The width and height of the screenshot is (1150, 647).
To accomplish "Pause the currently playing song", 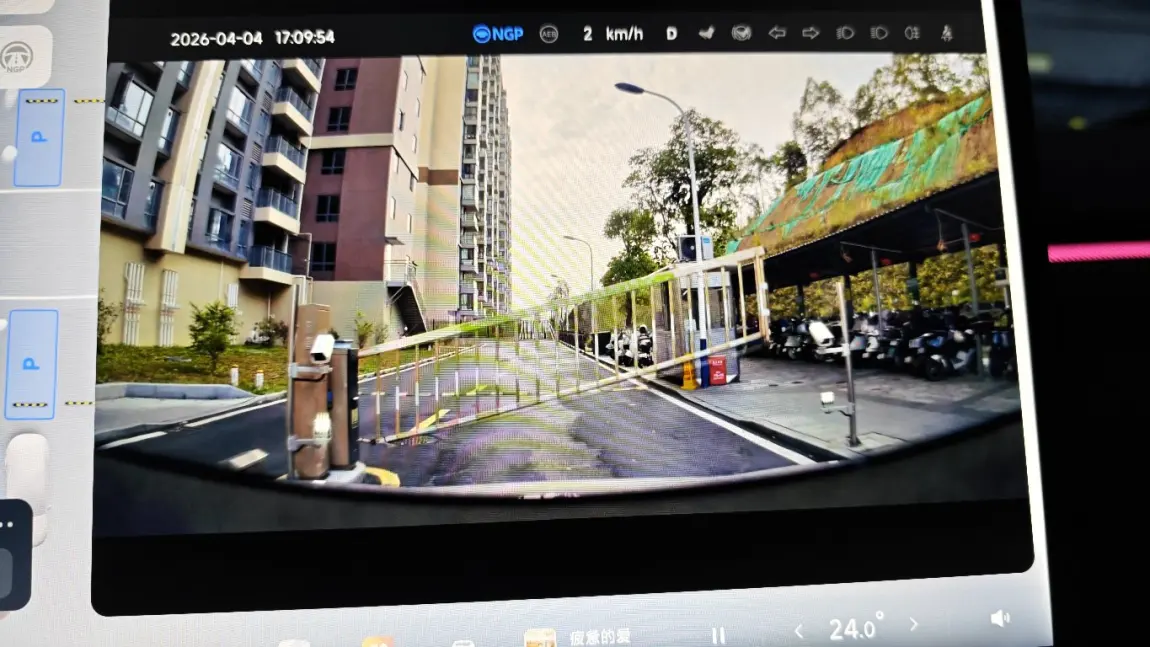I will click(717, 635).
